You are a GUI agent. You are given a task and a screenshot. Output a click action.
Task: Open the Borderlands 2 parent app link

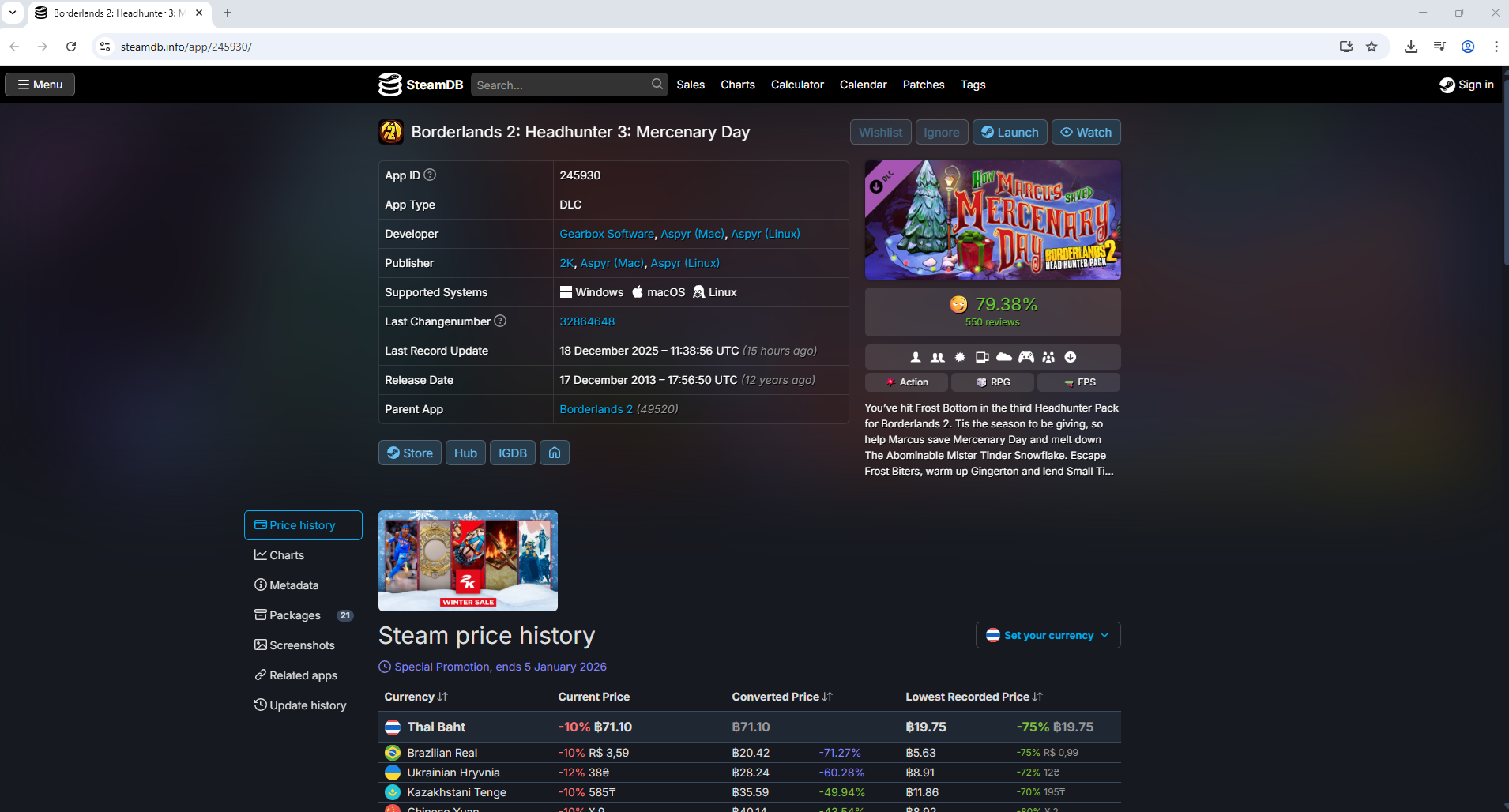click(596, 409)
